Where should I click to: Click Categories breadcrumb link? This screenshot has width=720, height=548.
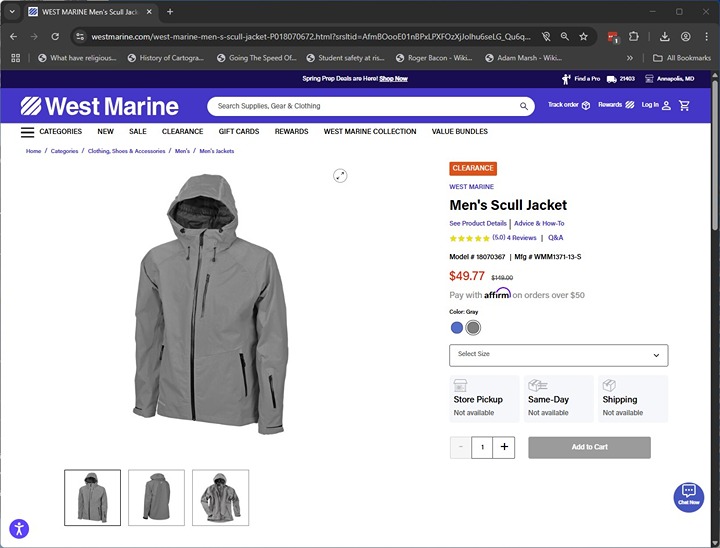coord(64,151)
